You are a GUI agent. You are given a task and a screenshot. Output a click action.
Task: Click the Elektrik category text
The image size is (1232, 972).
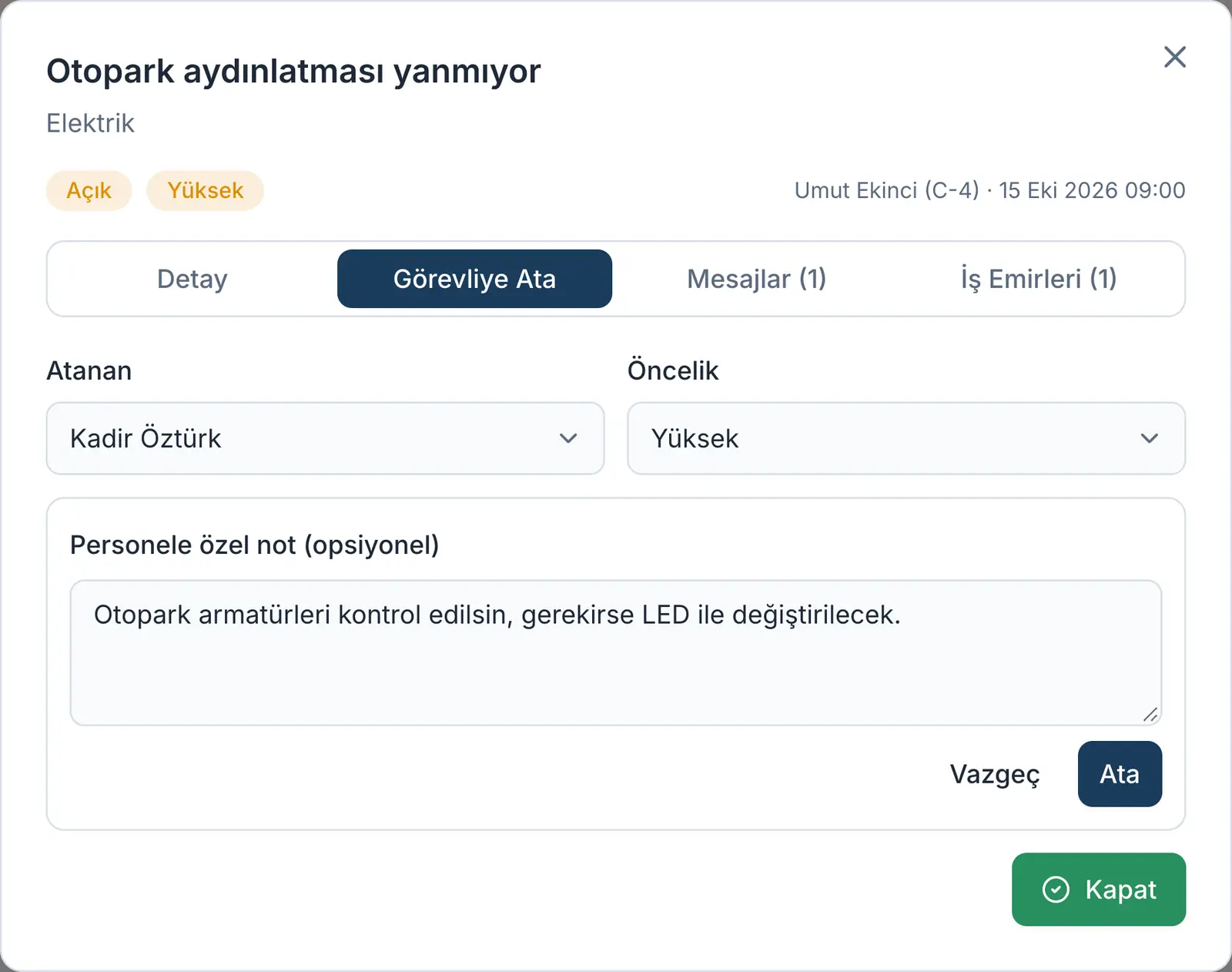tap(90, 123)
